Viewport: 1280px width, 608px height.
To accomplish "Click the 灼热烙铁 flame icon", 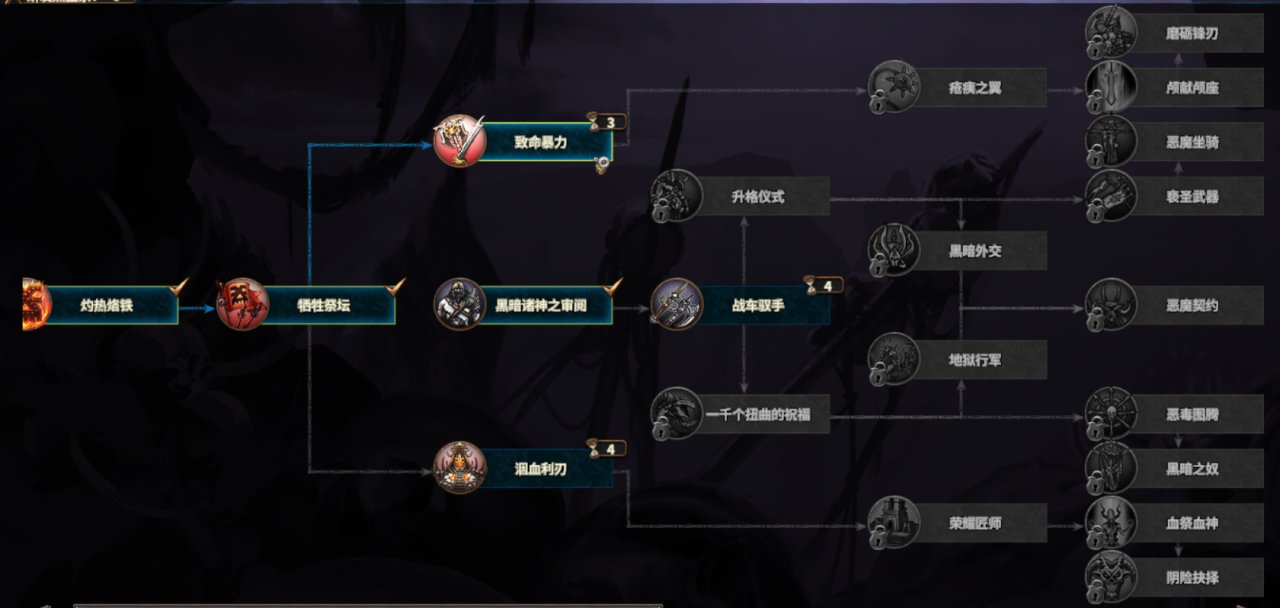I will (x=35, y=304).
